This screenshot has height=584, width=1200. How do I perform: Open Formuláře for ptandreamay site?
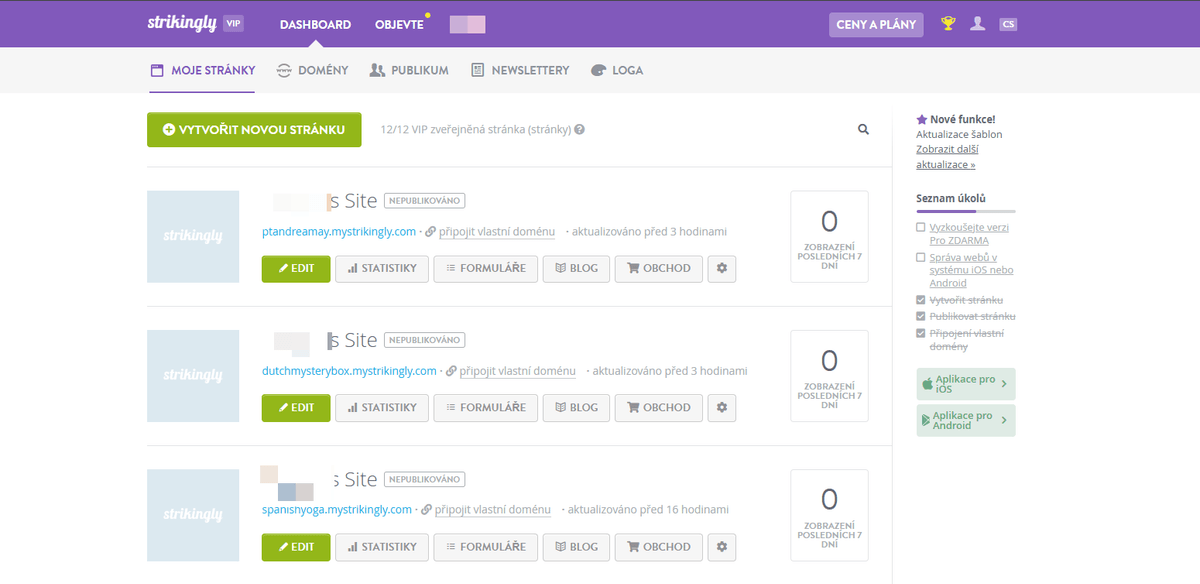click(486, 268)
